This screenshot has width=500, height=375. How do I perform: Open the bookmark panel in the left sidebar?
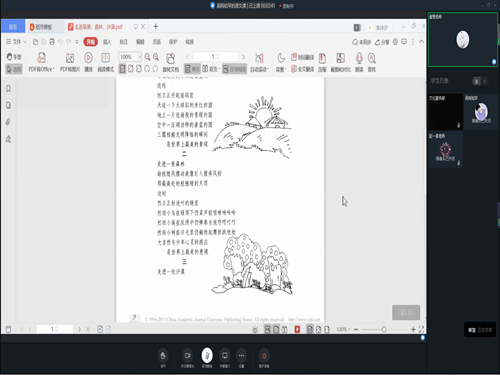click(x=8, y=89)
